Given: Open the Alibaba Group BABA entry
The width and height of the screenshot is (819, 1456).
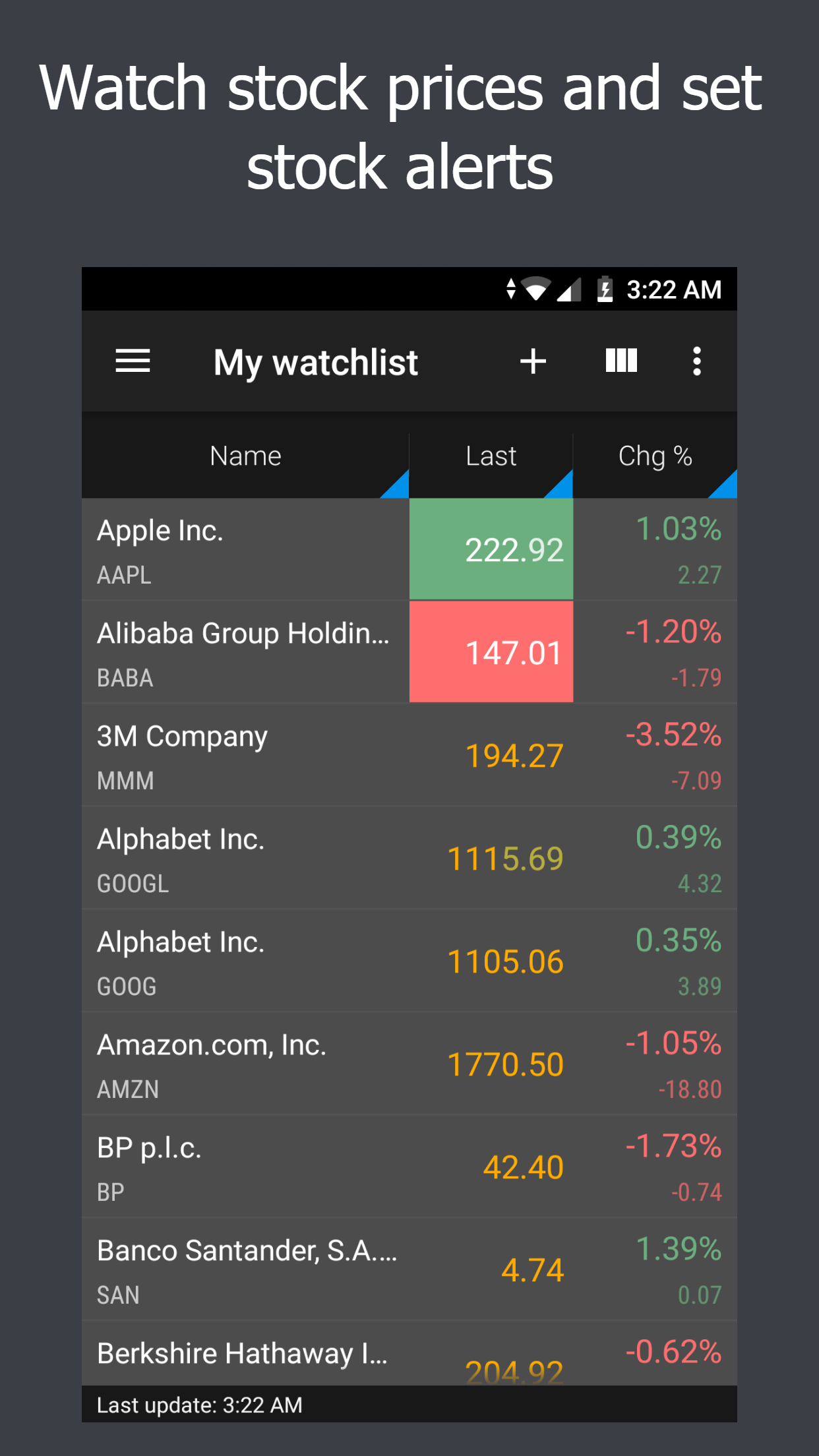Looking at the screenshot, I should (x=245, y=653).
